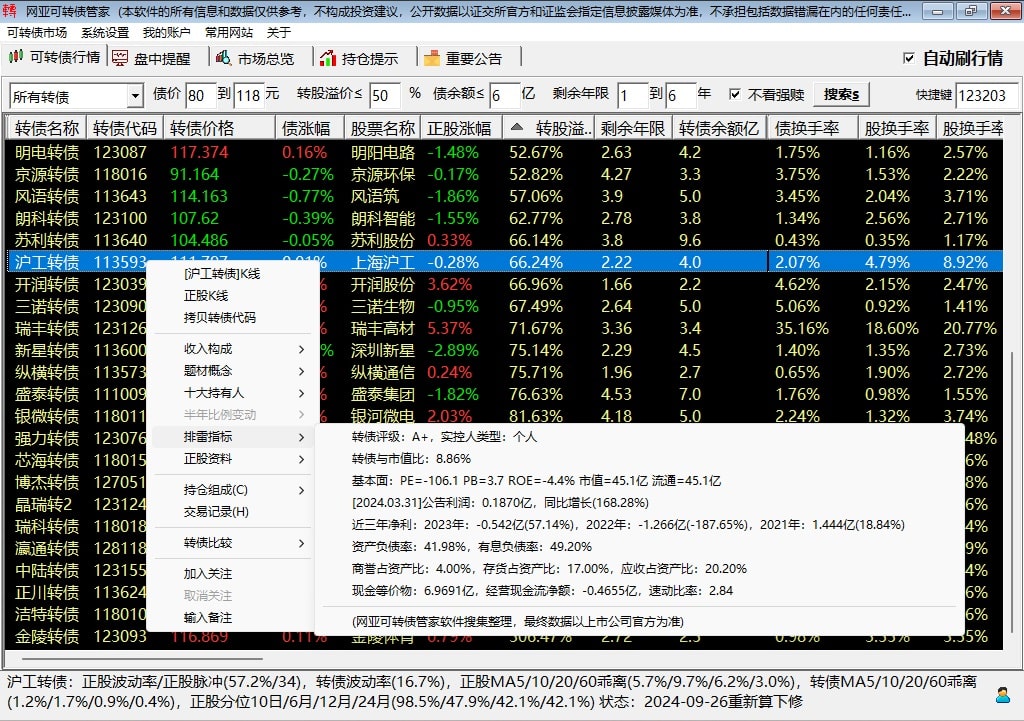Sort by the 转债名称 column header
The image size is (1024, 721).
pos(46,128)
